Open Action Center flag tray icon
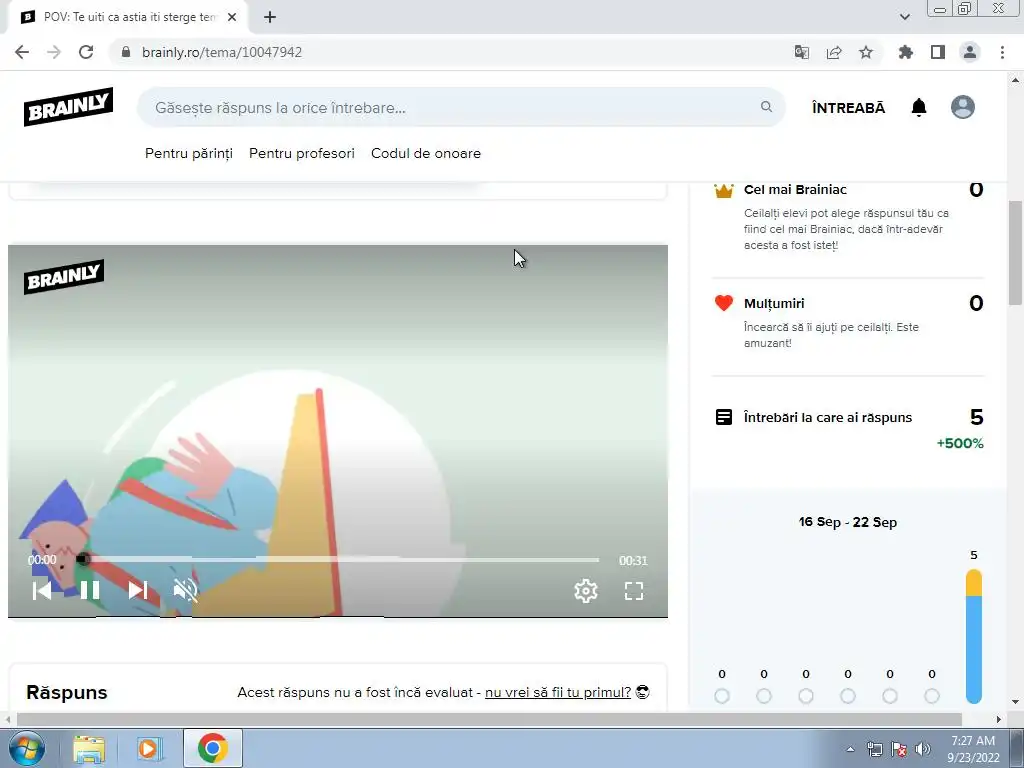Screen dimensions: 1024x768 tap(899, 749)
